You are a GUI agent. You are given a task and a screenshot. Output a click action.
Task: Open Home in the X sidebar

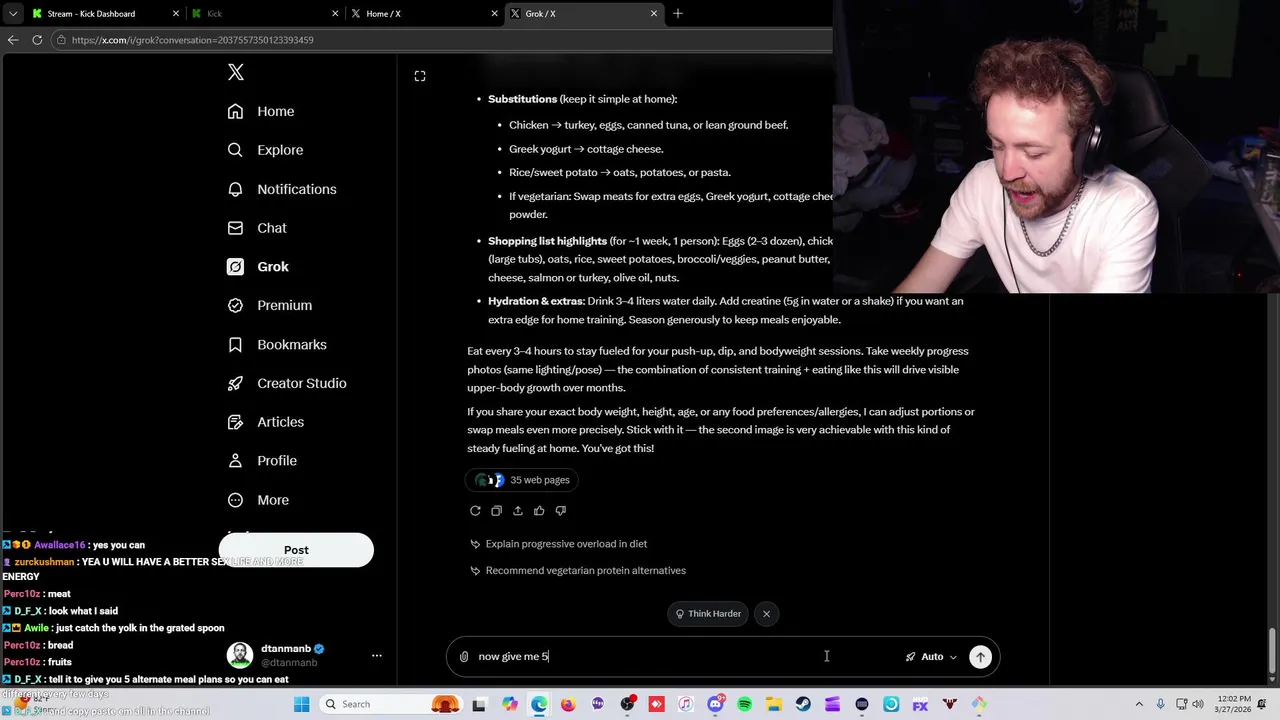pyautogui.click(x=261, y=111)
